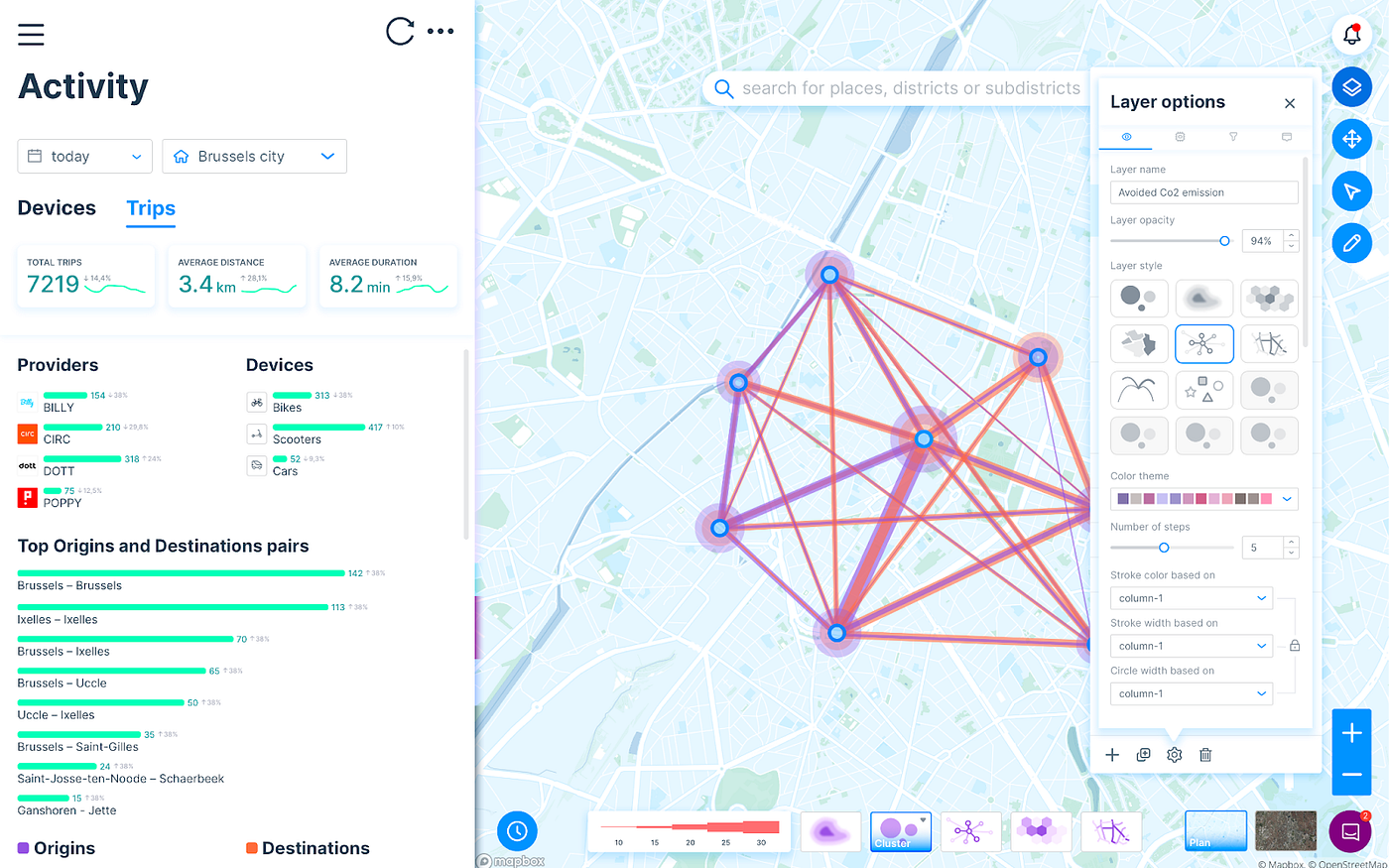Open the filter tab in Layer options

pyautogui.click(x=1233, y=137)
